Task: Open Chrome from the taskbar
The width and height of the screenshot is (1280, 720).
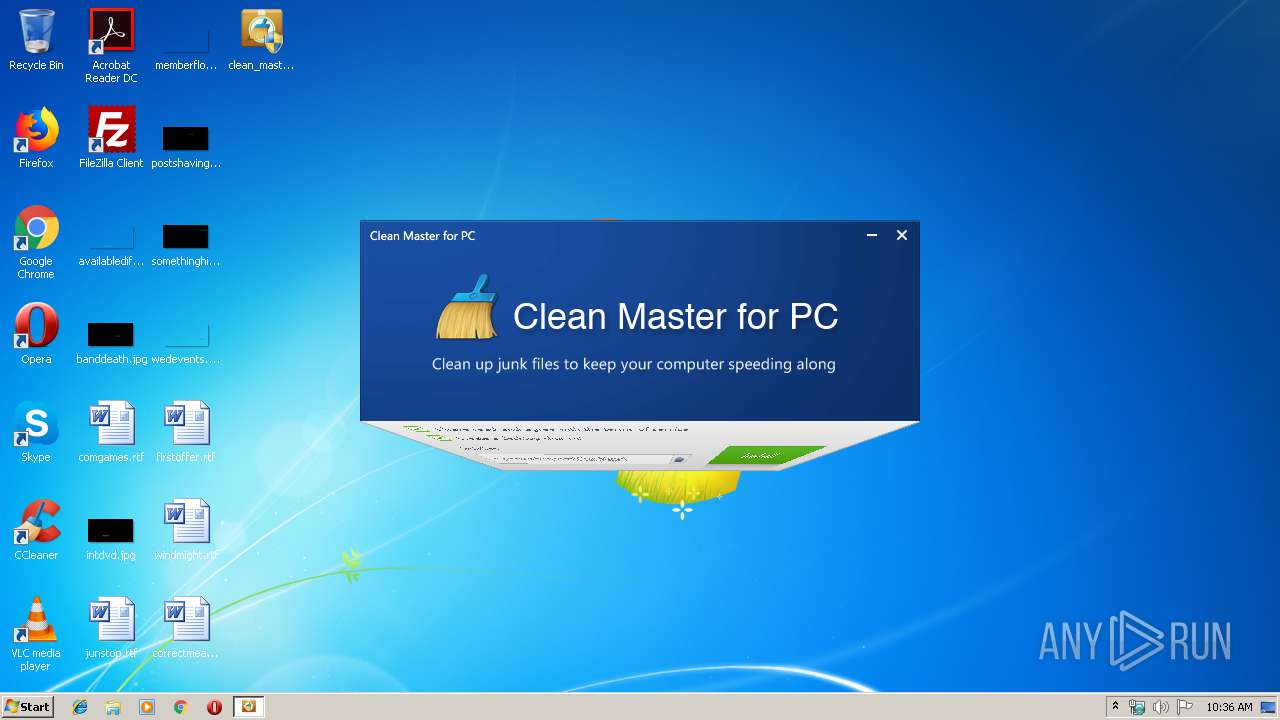Action: tap(180, 707)
